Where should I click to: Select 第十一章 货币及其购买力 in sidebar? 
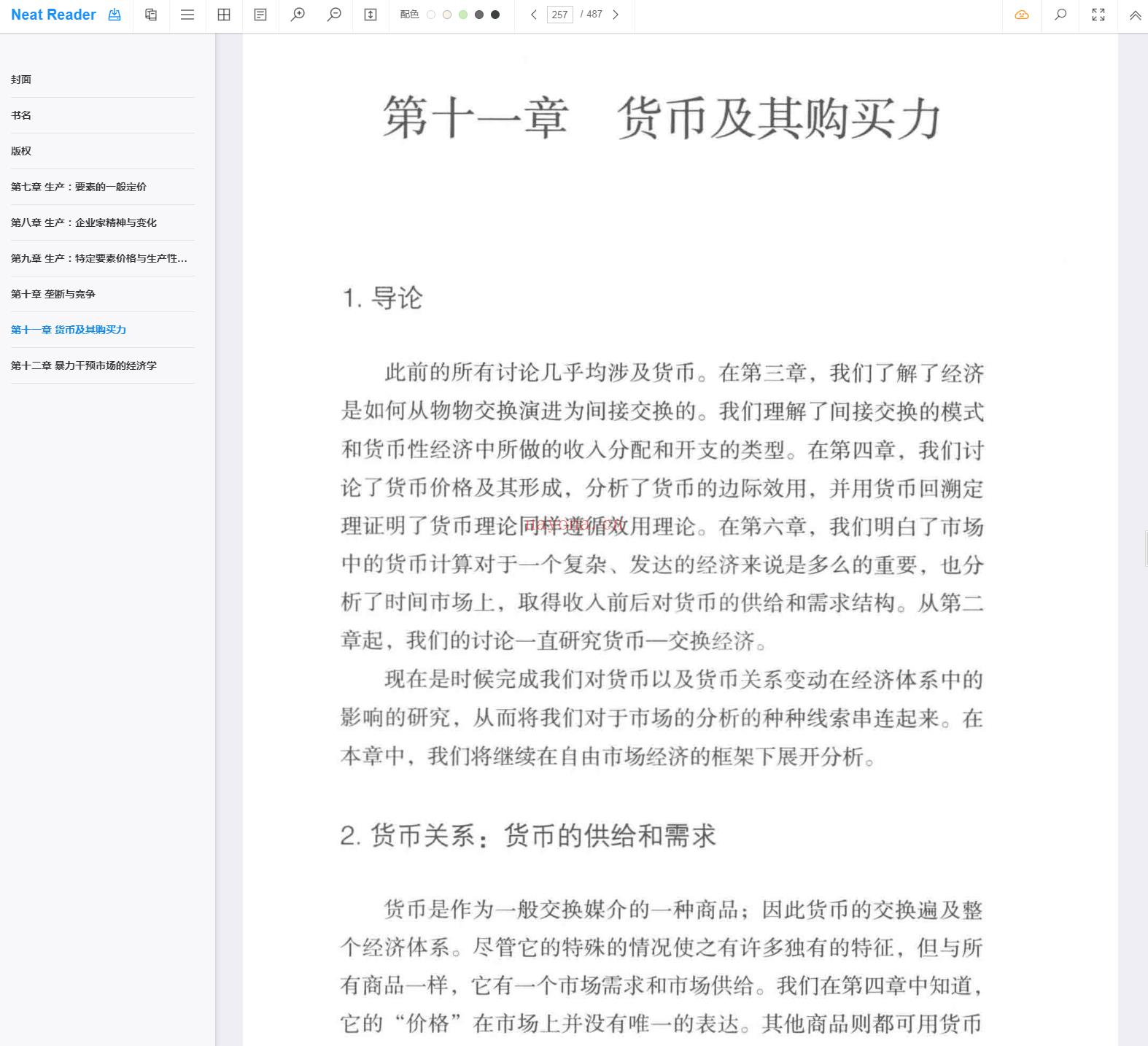(x=103, y=330)
